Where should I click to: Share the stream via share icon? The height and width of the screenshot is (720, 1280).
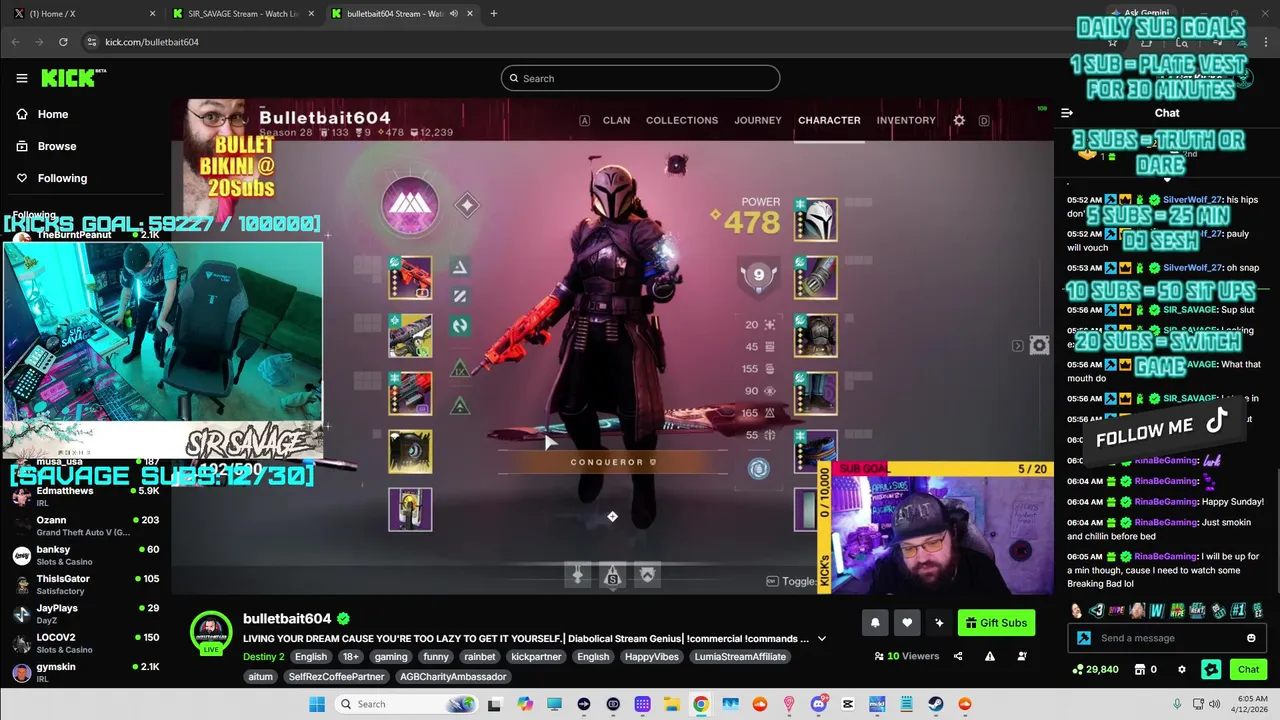[x=958, y=656]
